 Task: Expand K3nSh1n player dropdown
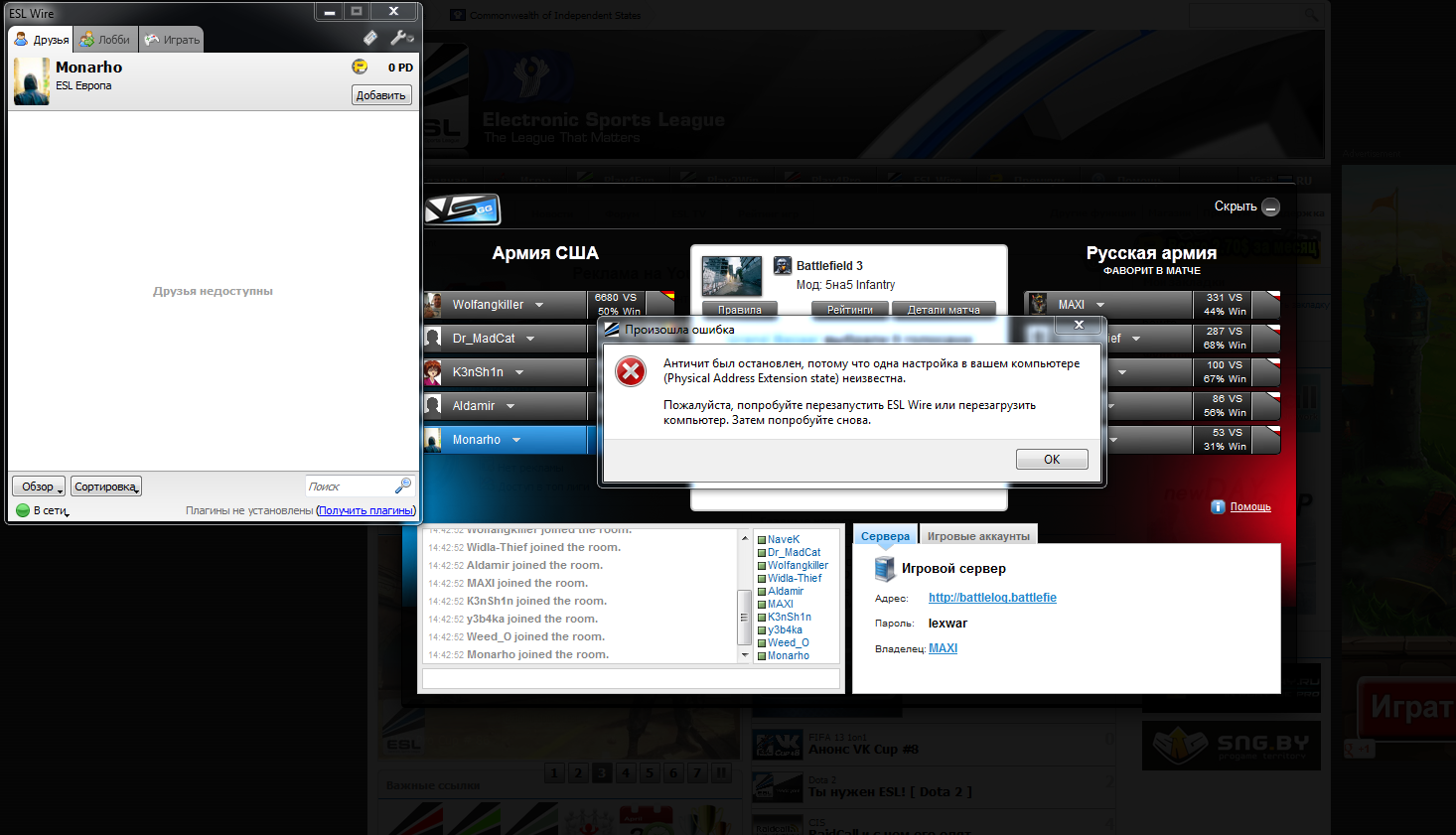(518, 372)
